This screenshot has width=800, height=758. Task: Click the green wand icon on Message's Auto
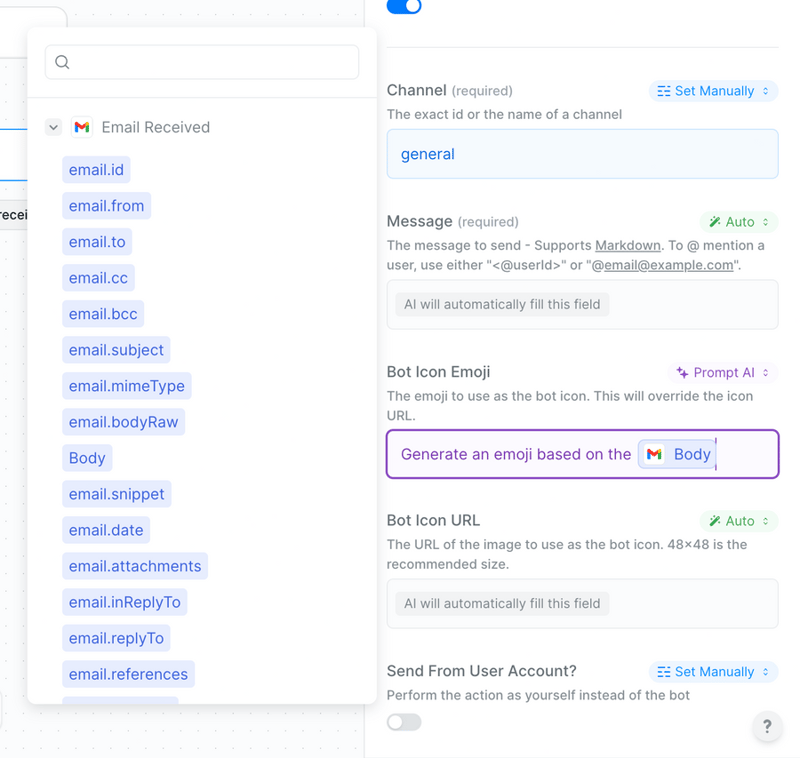pos(717,221)
